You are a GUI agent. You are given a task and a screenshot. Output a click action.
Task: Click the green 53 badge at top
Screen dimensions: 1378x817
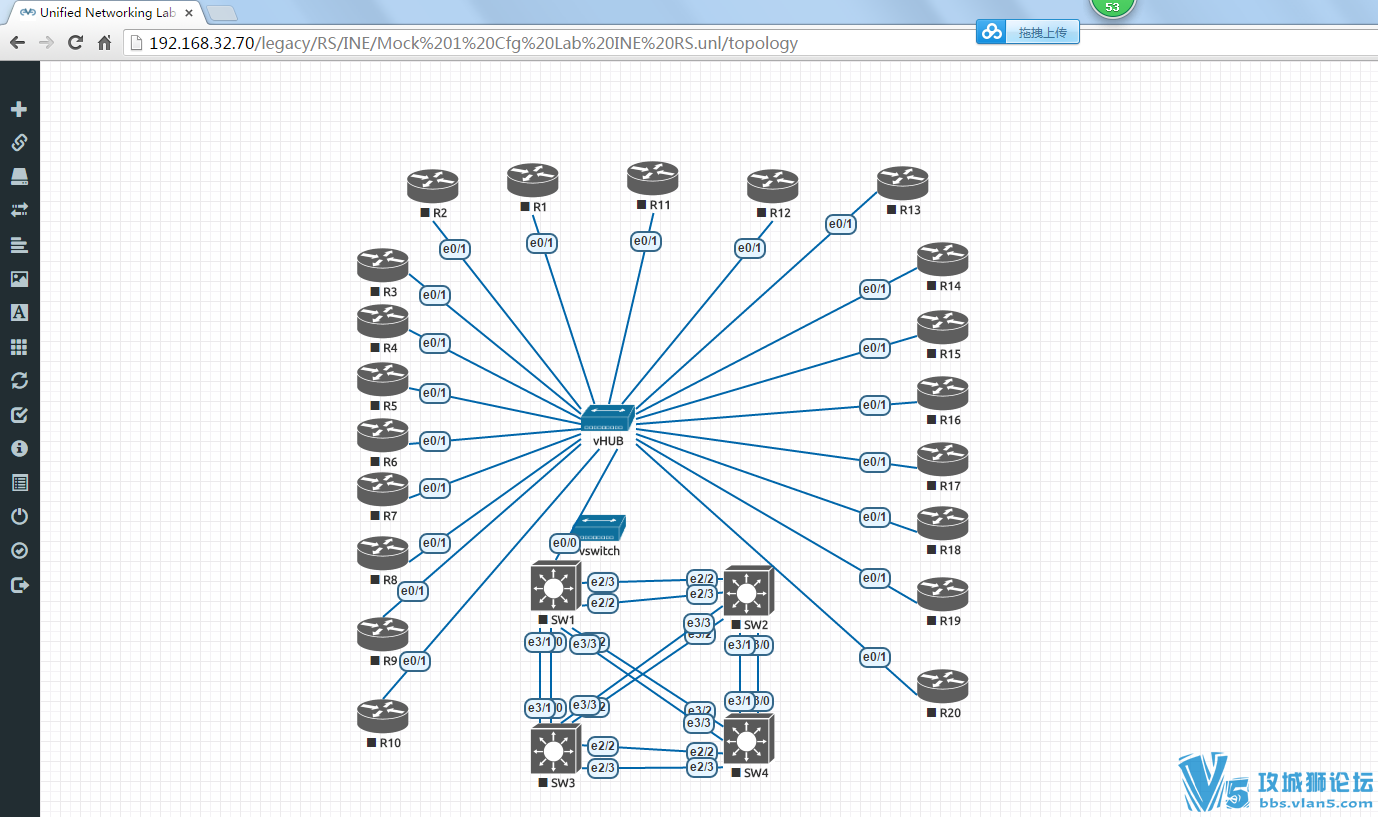pos(1112,7)
